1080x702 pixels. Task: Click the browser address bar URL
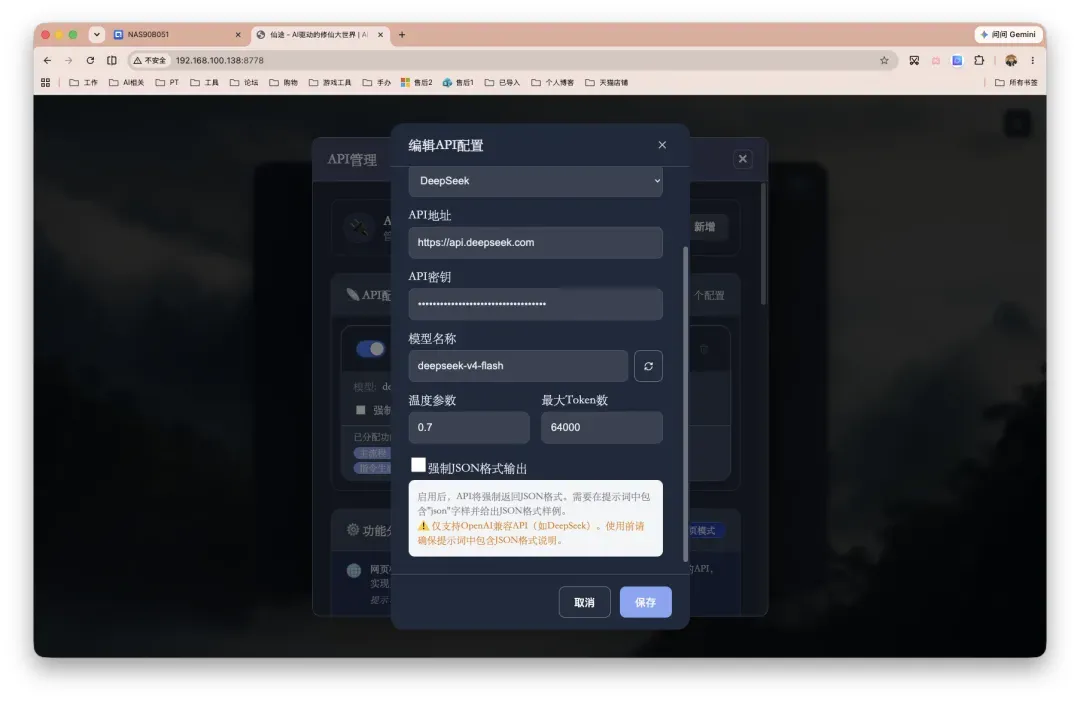[219, 61]
